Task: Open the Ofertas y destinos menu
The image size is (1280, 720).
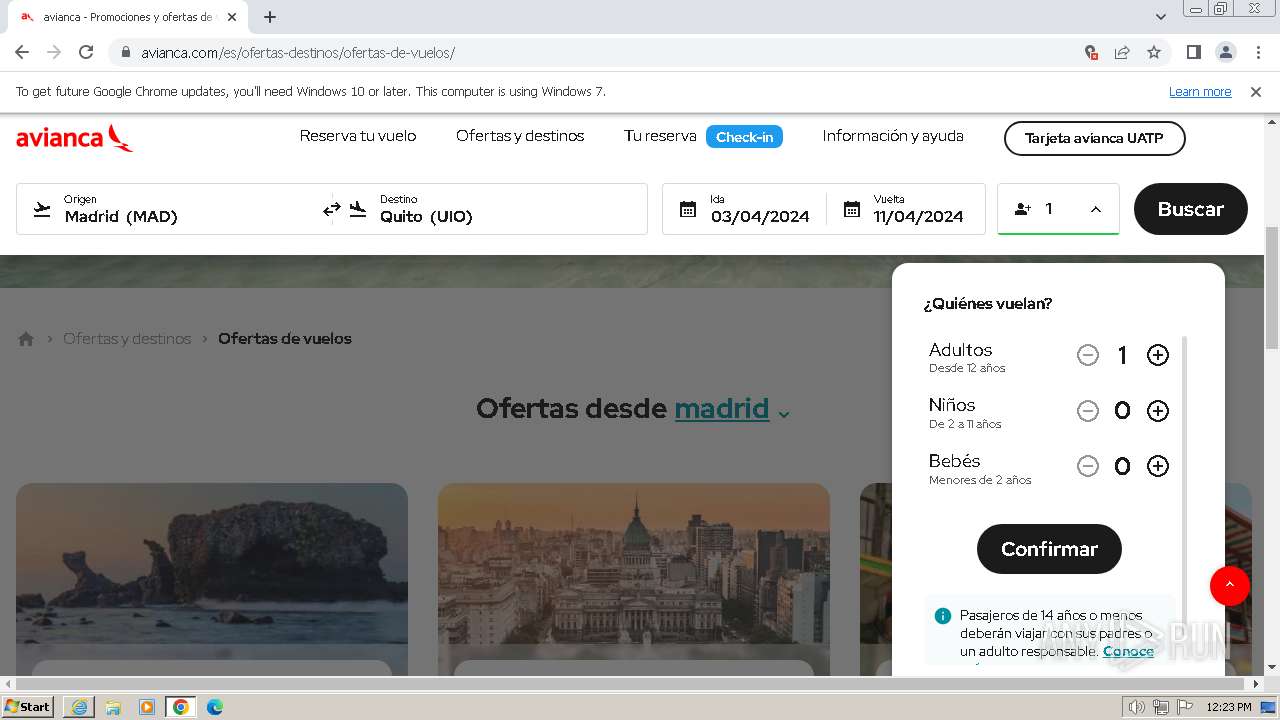Action: (x=520, y=136)
